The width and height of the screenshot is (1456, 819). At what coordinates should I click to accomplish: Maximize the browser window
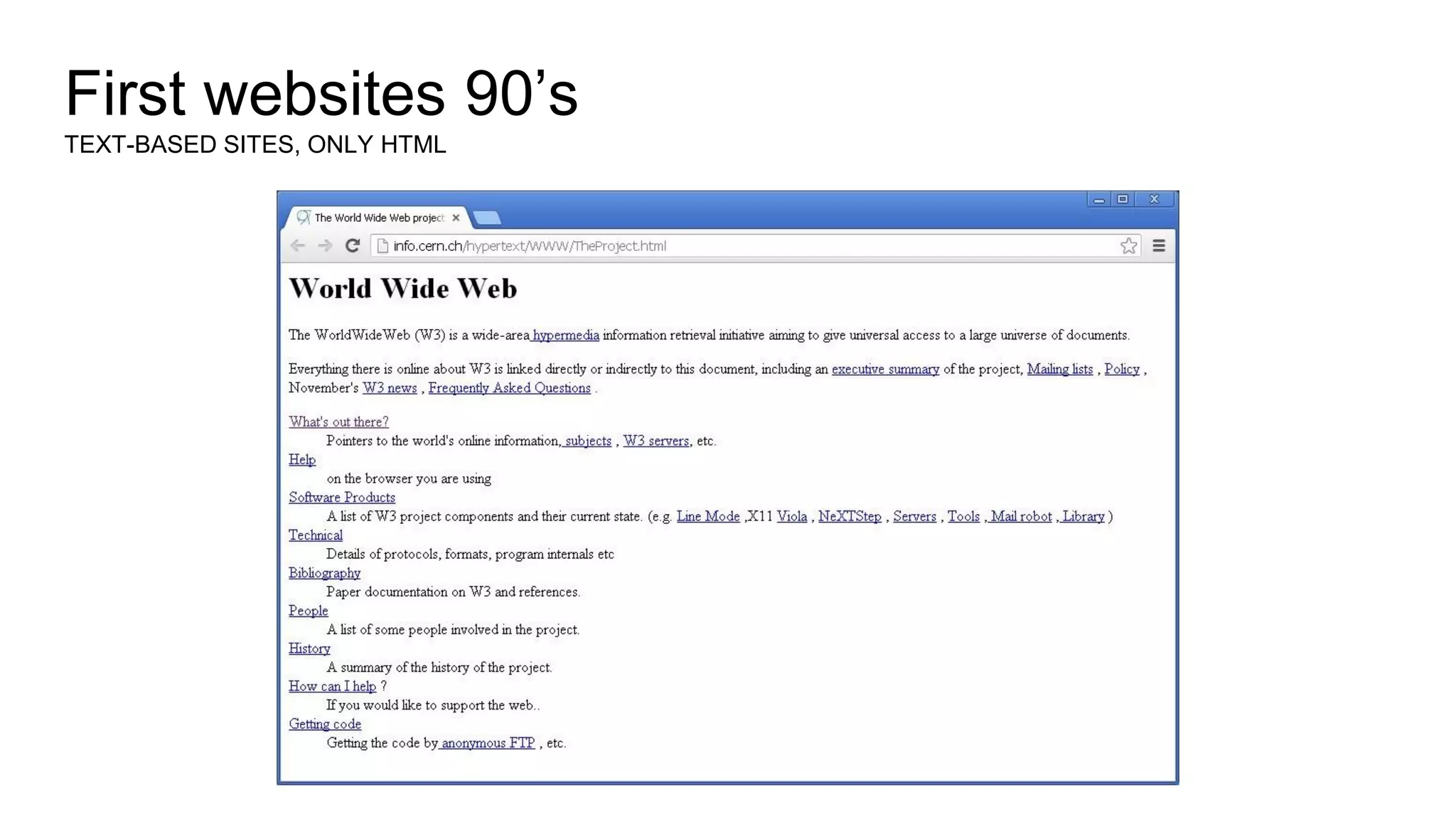coord(1123,200)
